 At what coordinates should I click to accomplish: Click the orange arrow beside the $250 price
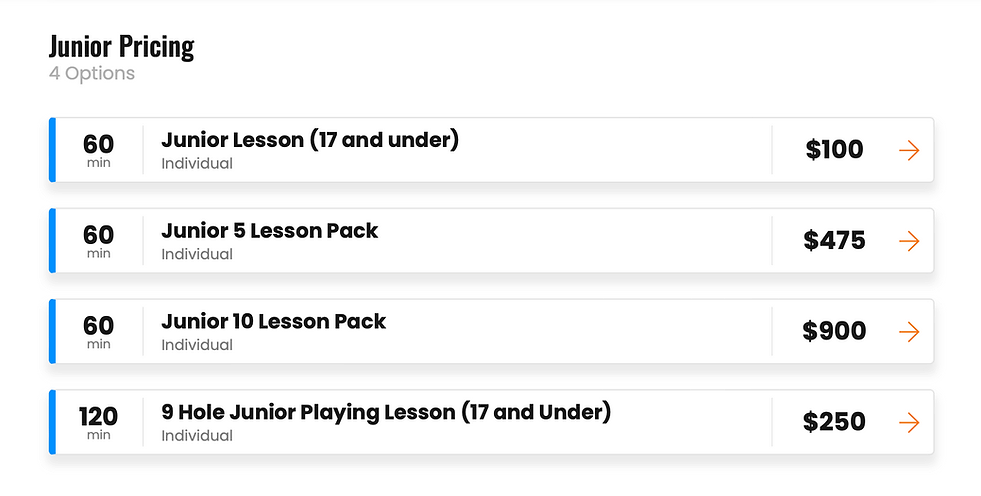pos(908,423)
